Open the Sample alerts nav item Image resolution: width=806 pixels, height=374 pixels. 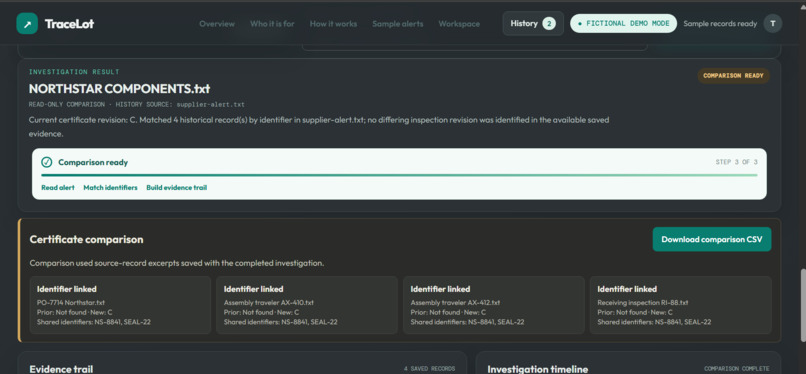[398, 24]
